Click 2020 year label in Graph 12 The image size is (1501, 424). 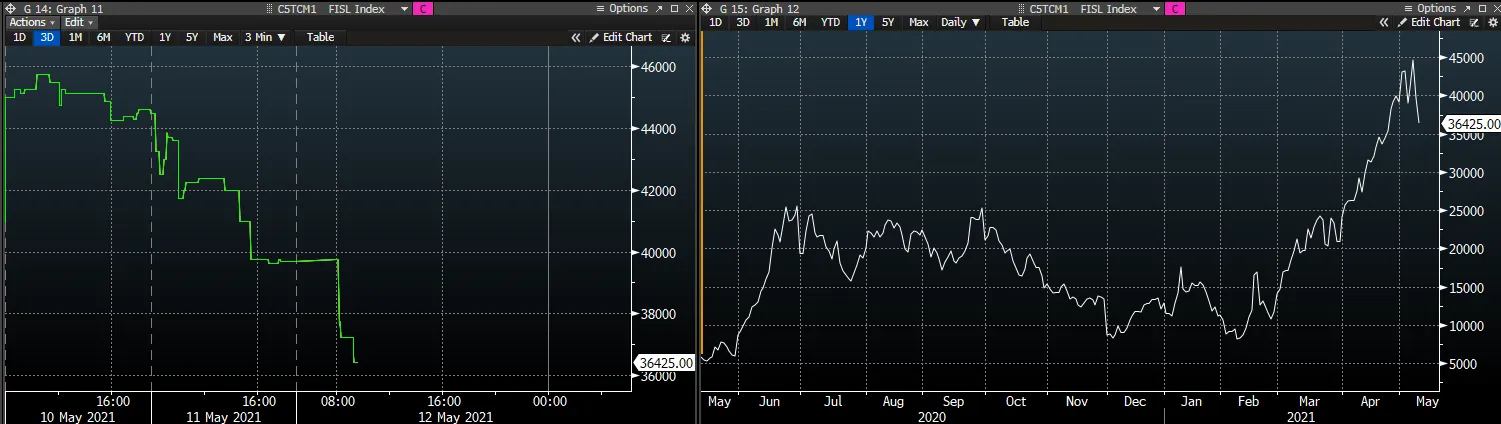tap(932, 416)
